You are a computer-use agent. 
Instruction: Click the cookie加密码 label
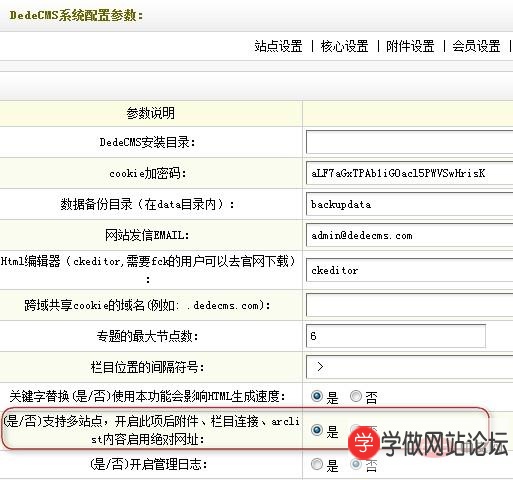point(148,173)
